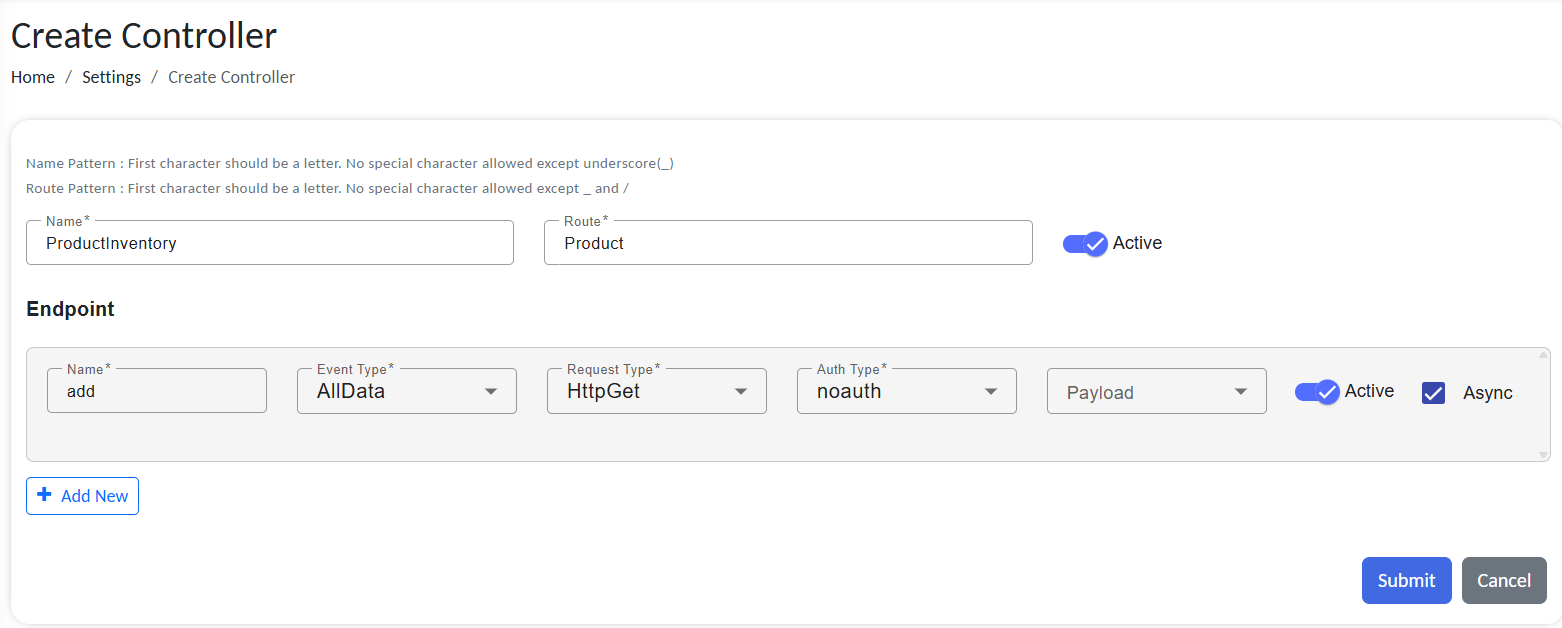Go to Home via breadcrumb
This screenshot has height=628, width=1562.
pyautogui.click(x=33, y=77)
